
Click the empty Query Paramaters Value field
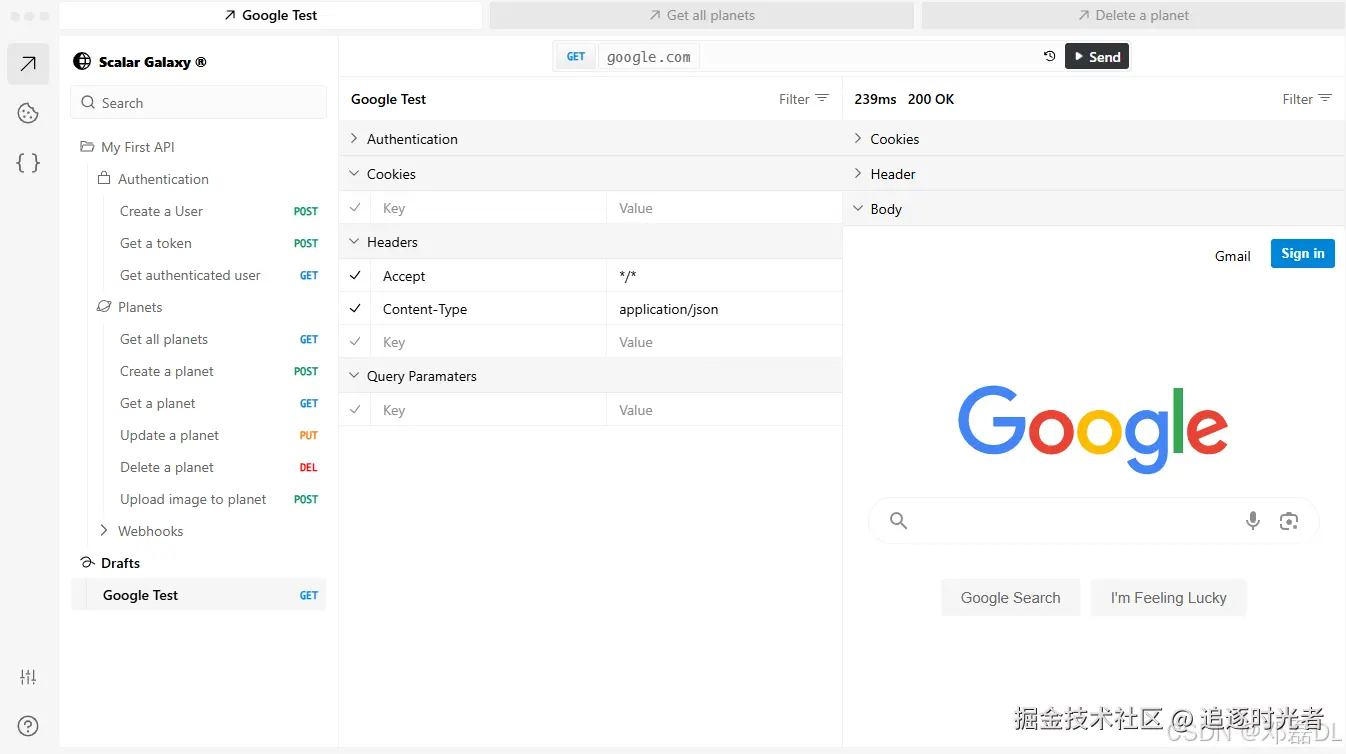point(724,410)
